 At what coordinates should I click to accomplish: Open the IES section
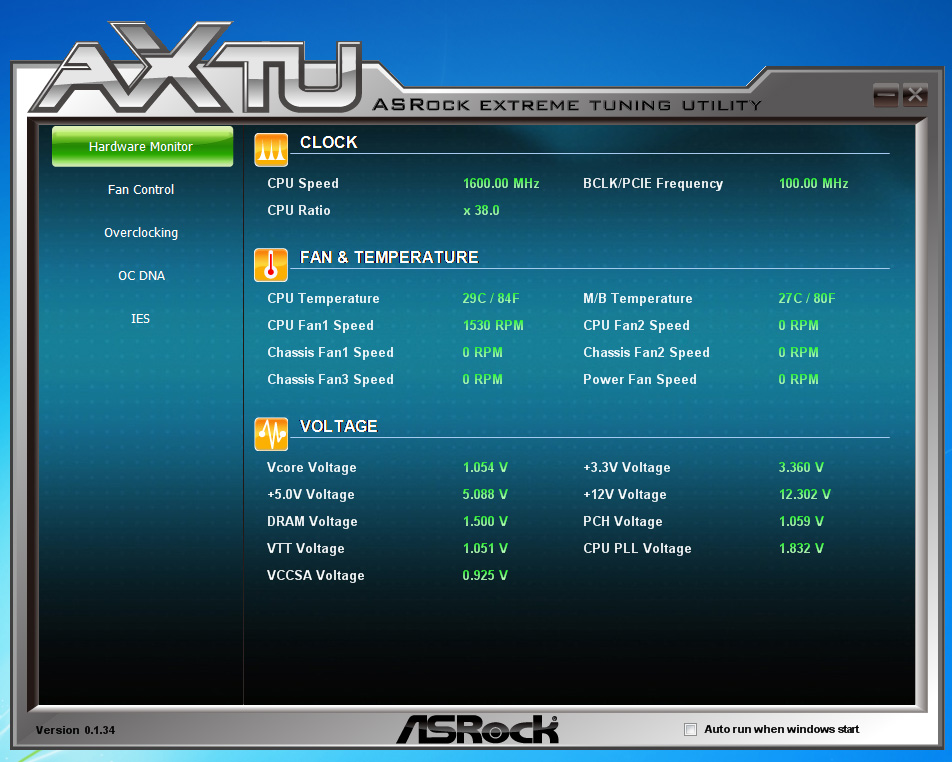pos(140,319)
